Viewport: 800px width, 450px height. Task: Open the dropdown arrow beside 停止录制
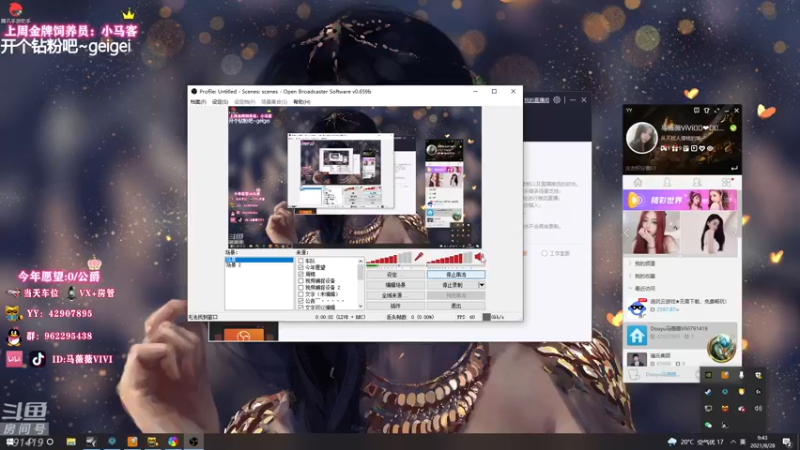pos(482,285)
